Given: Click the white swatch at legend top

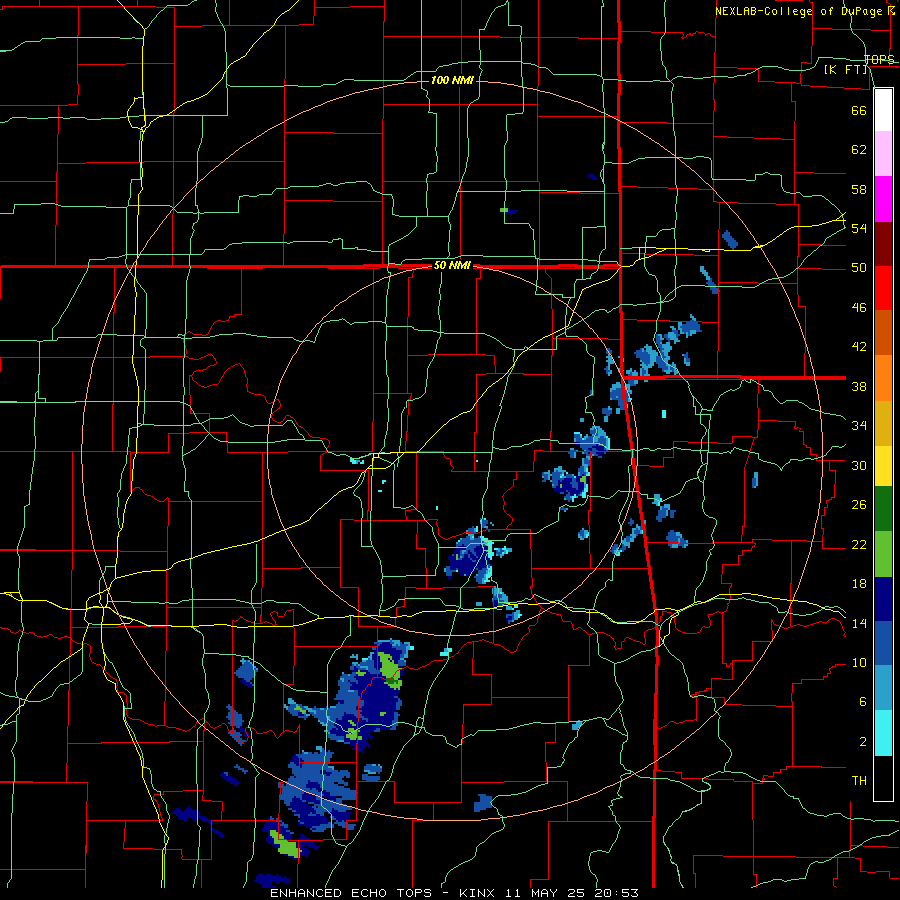Looking at the screenshot, I should (x=883, y=110).
